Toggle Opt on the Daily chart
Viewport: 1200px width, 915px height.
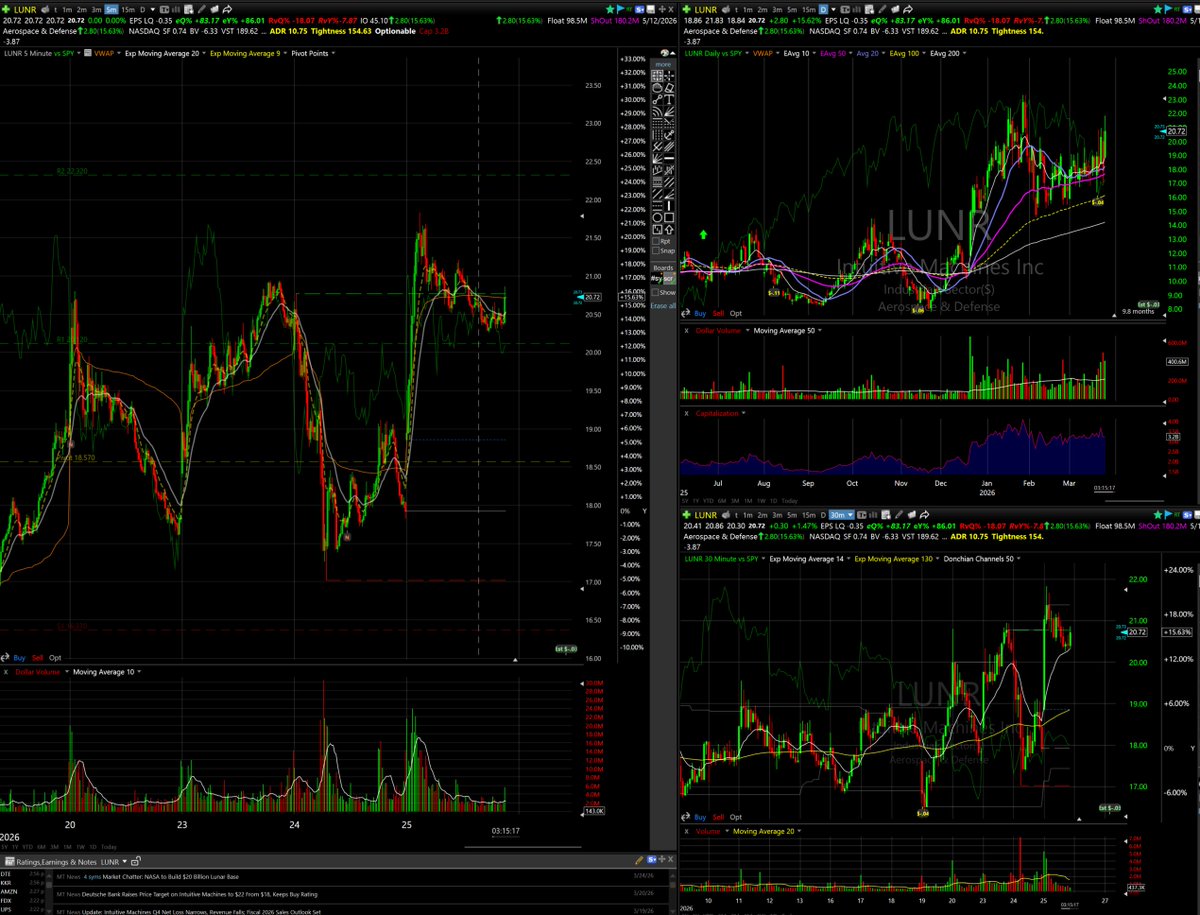click(x=736, y=313)
